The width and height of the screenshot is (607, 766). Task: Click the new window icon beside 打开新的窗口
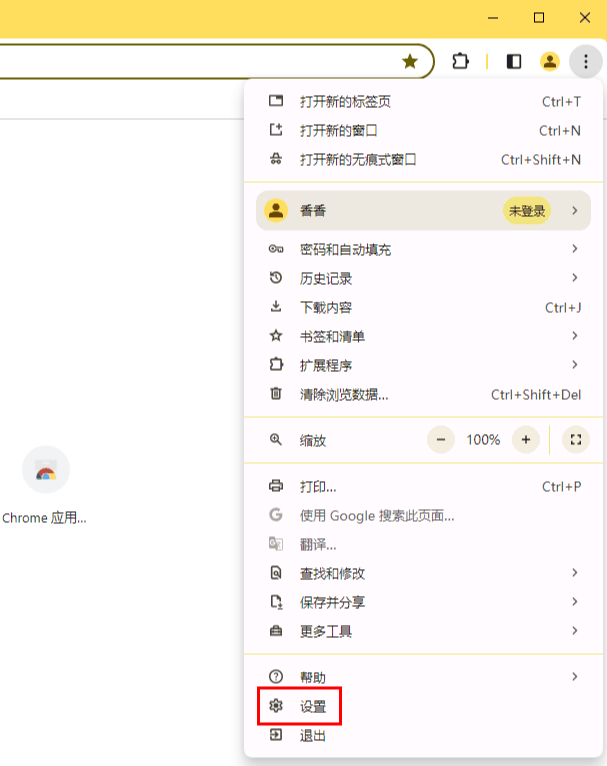coord(276,130)
